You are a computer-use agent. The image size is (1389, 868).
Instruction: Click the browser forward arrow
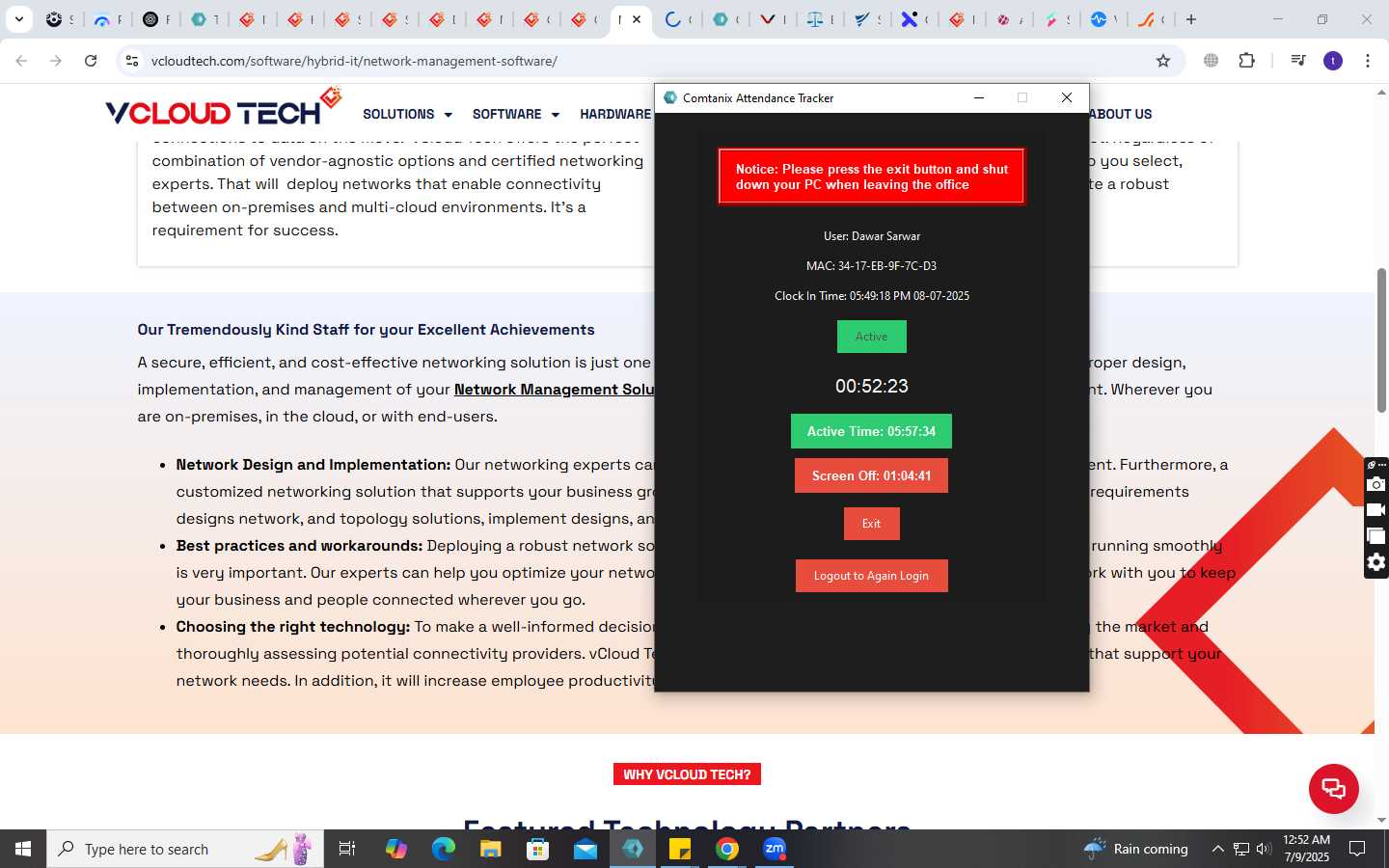pyautogui.click(x=56, y=61)
